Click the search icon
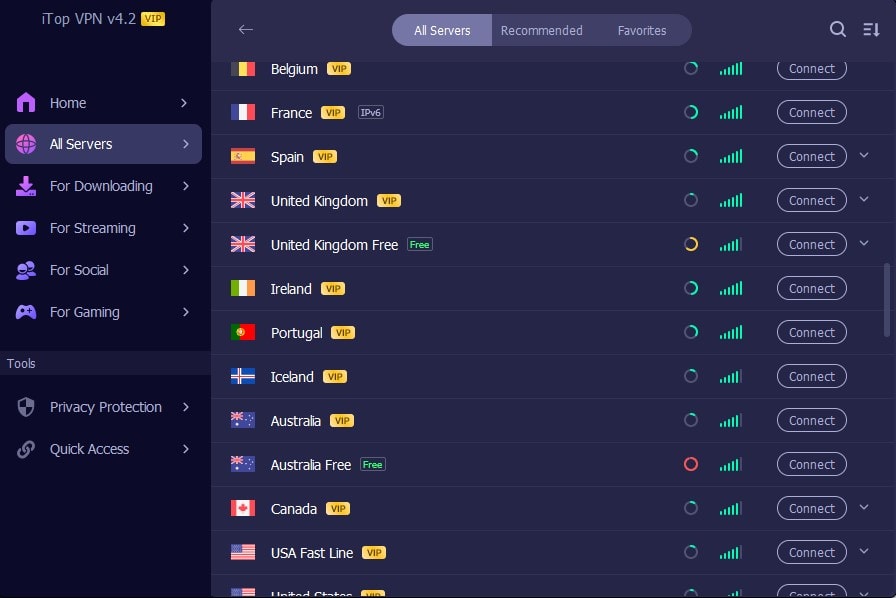This screenshot has width=896, height=598. tap(838, 29)
